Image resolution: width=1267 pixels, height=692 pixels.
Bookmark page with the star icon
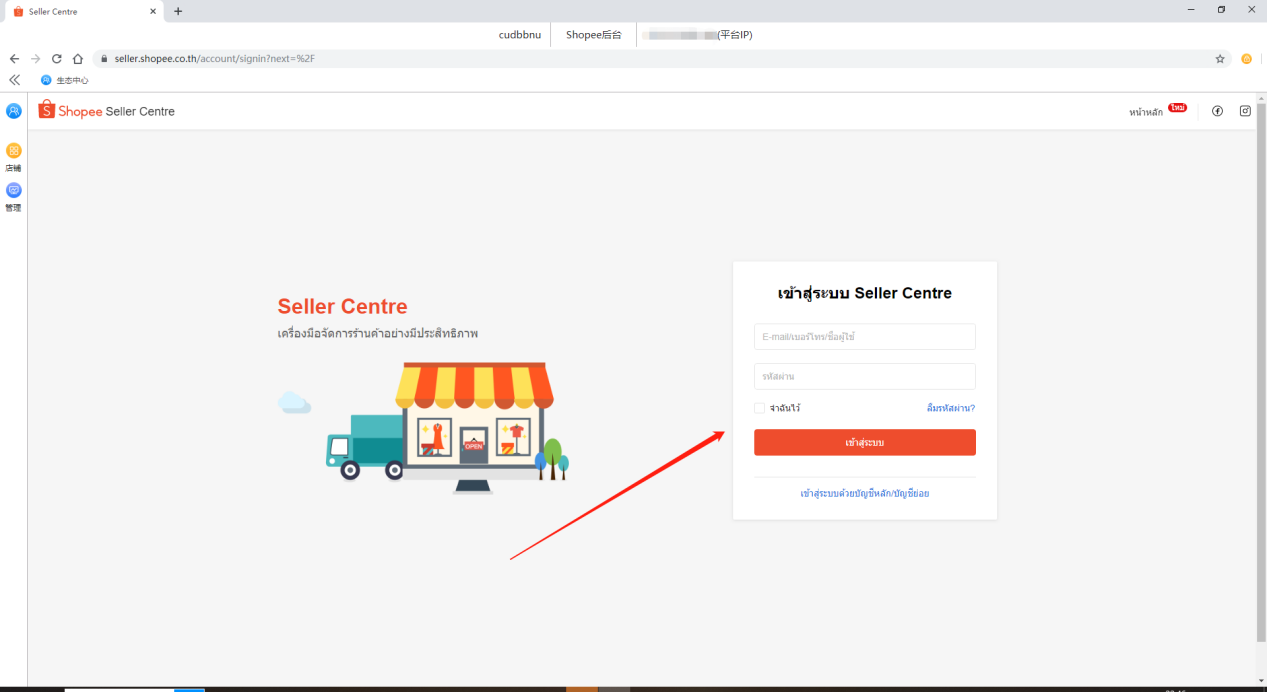click(1220, 59)
